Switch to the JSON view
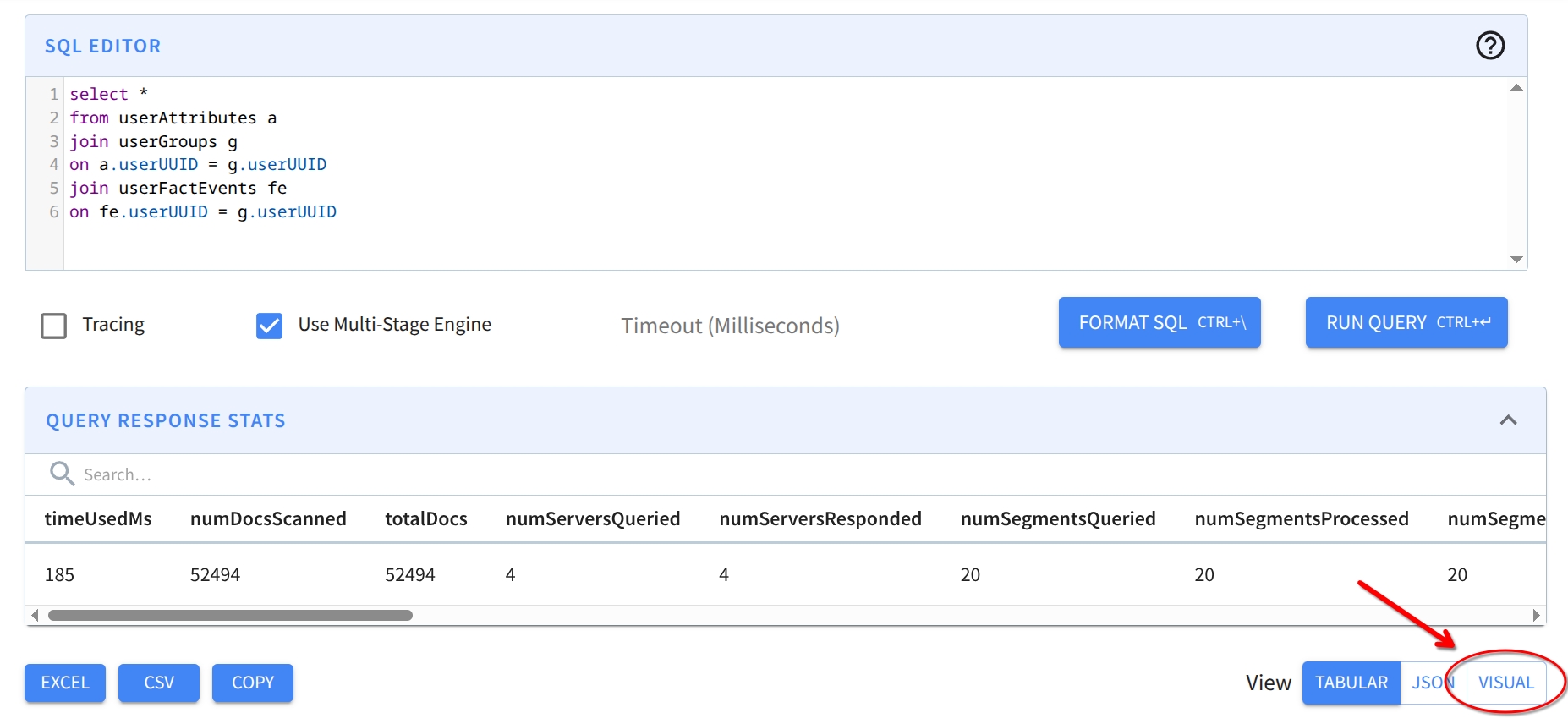Screen dimensions: 1568x724 coord(1428,683)
